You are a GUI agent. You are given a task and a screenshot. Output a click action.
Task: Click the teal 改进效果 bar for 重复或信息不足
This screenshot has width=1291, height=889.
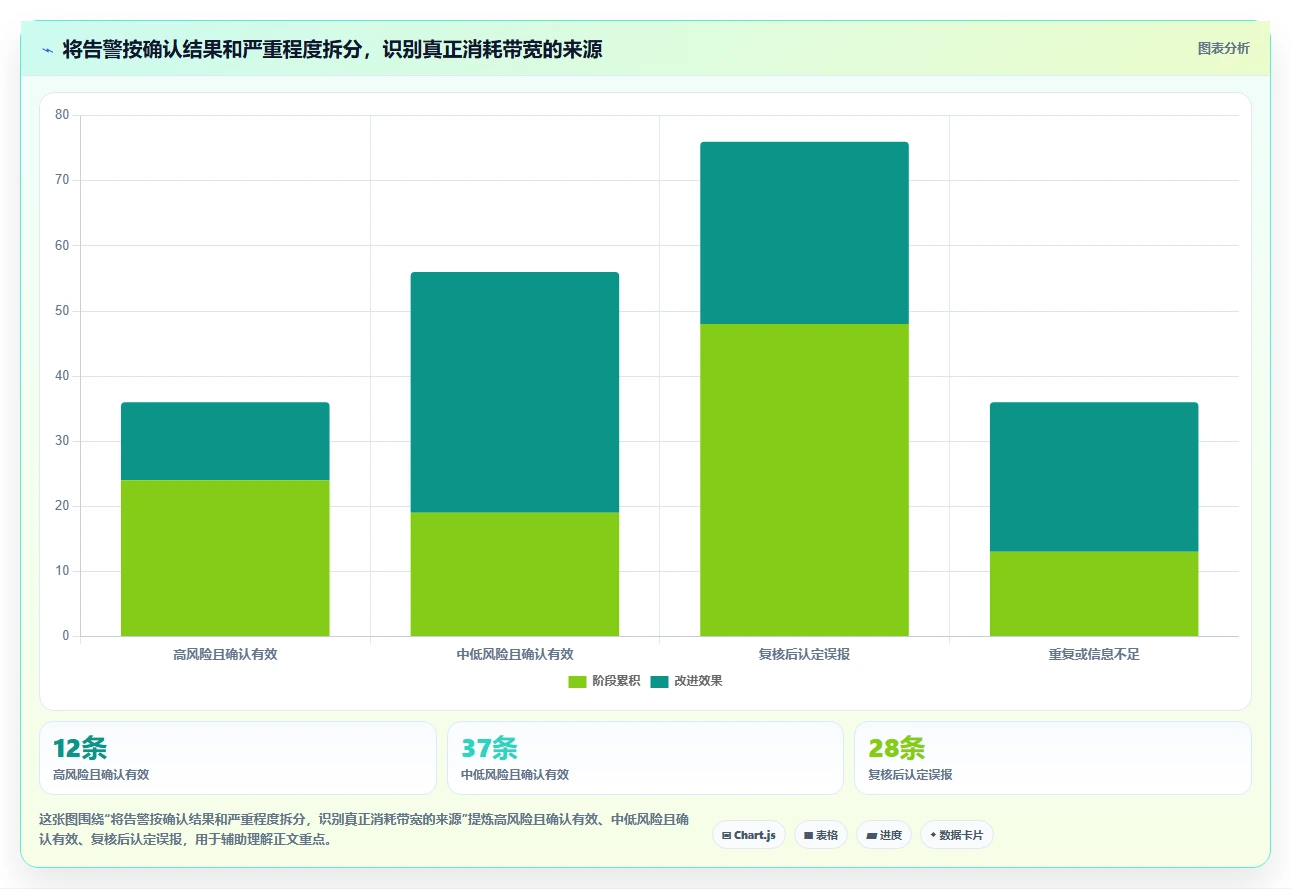pos(1094,477)
